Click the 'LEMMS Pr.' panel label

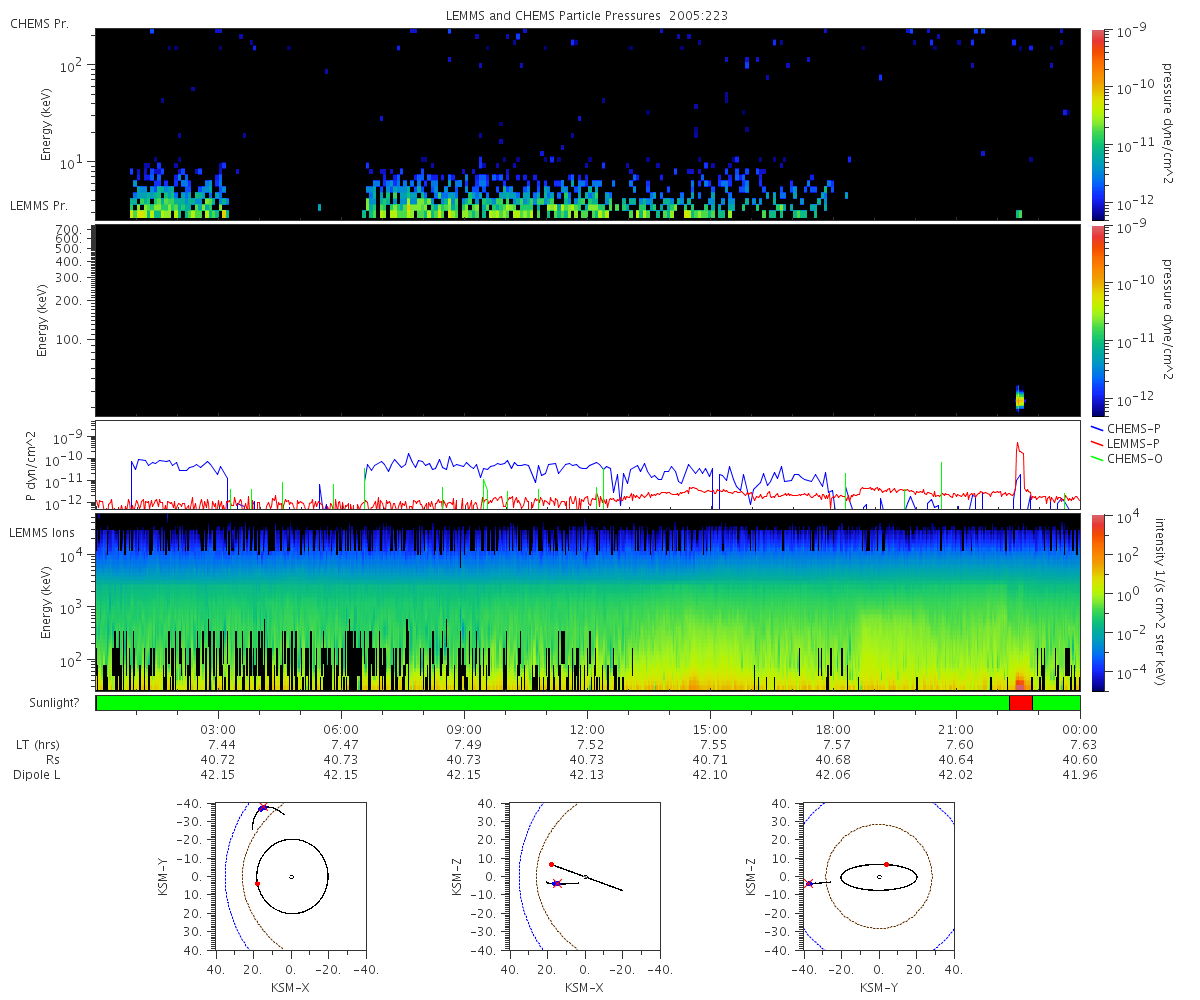pos(39,206)
